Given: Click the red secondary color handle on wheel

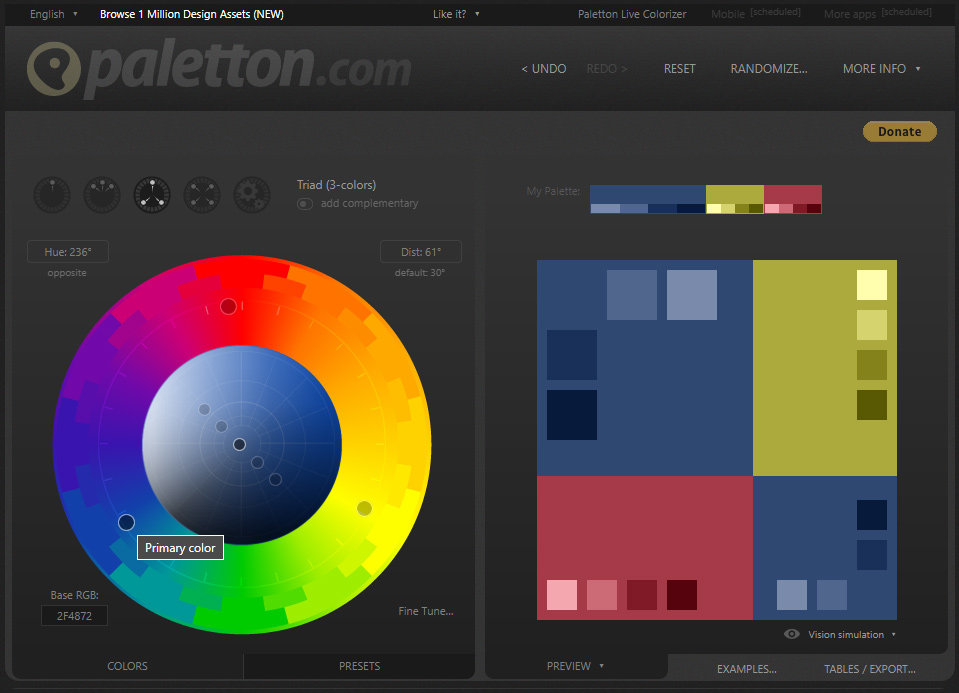Looking at the screenshot, I should pos(228,306).
